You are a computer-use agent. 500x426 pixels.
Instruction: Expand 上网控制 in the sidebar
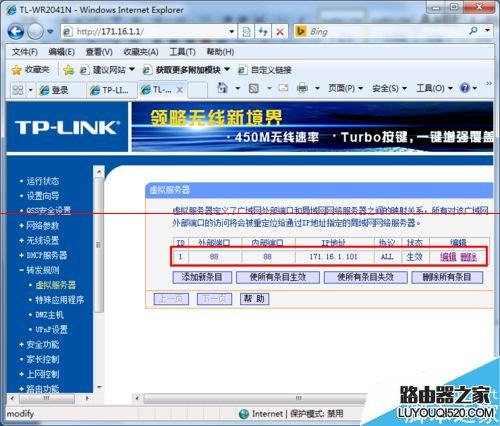click(x=43, y=374)
